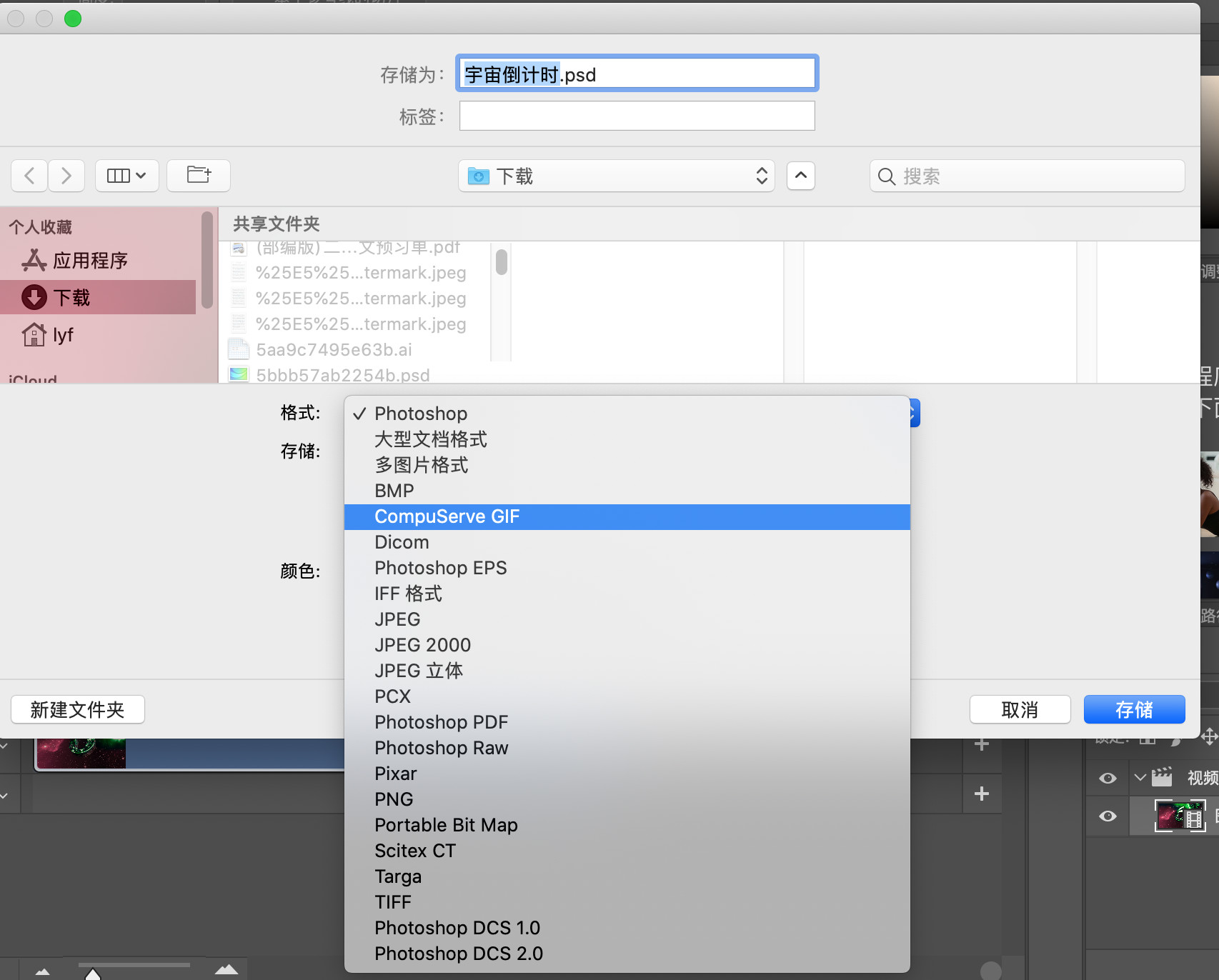Choose JPEG 2000 from the format list
The width and height of the screenshot is (1219, 980).
422,644
